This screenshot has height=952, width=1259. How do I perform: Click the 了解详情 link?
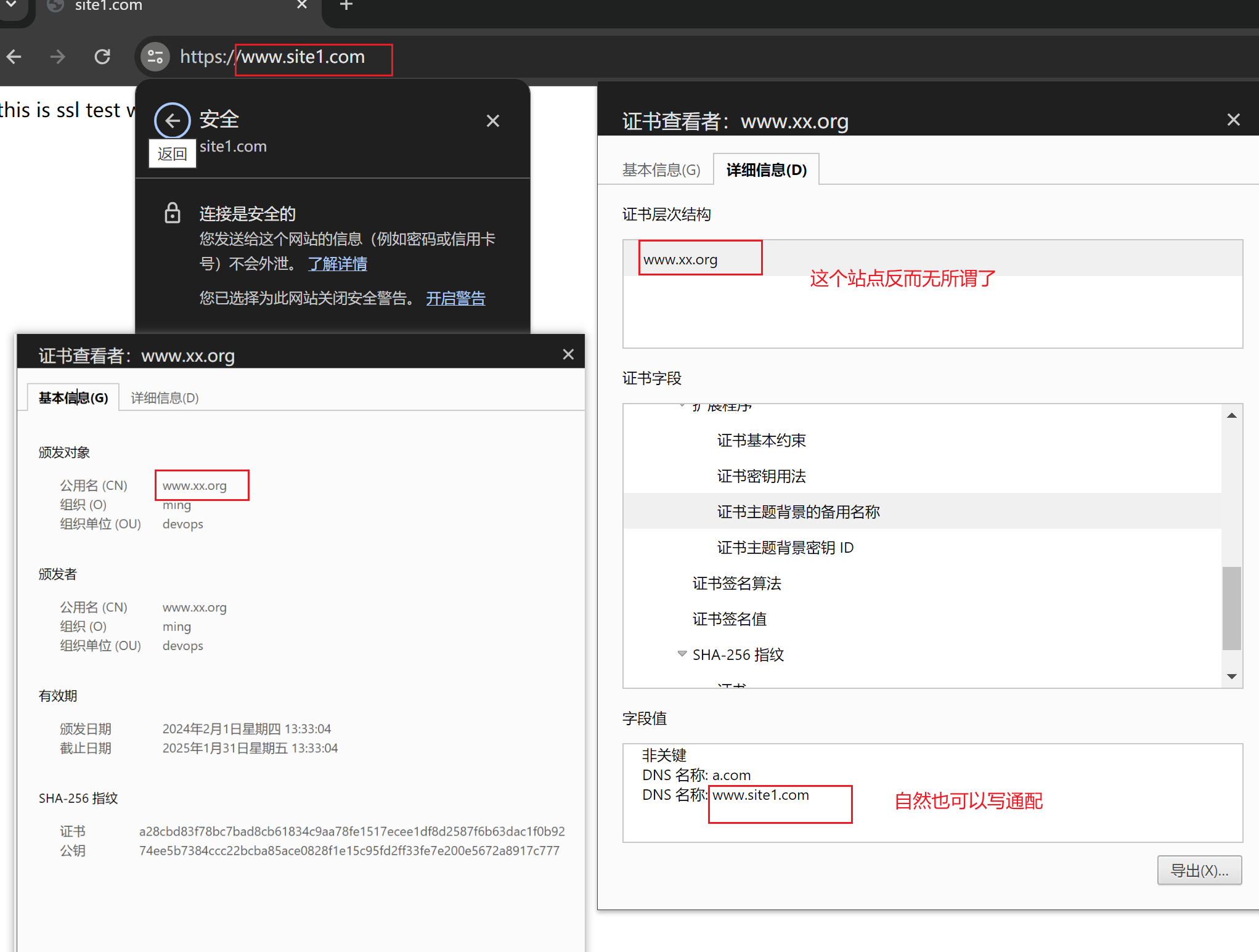[337, 264]
